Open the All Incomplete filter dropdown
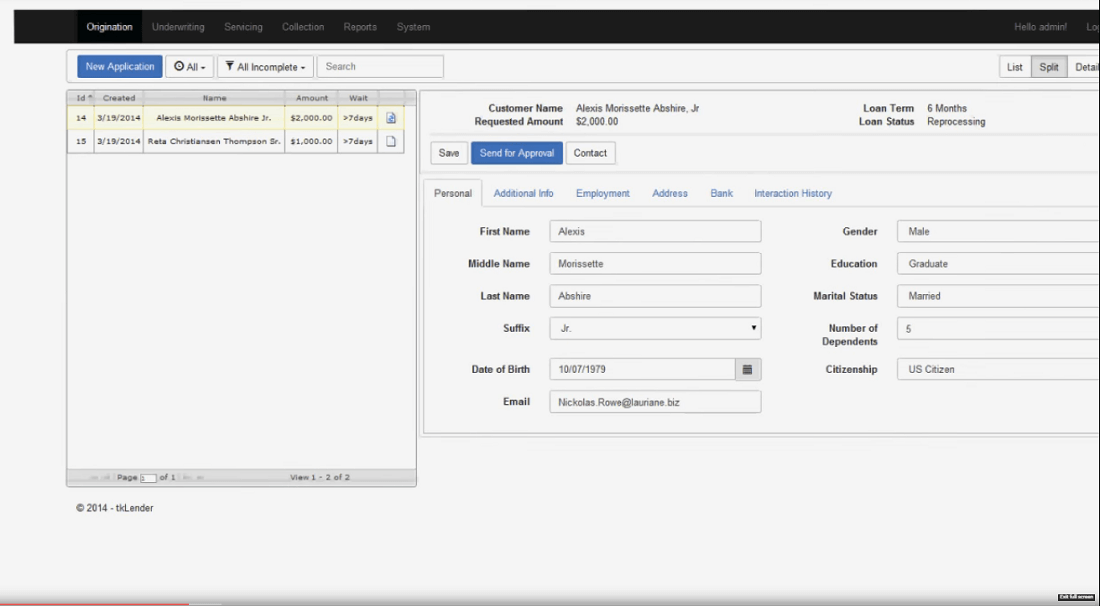1100x606 pixels. point(265,67)
